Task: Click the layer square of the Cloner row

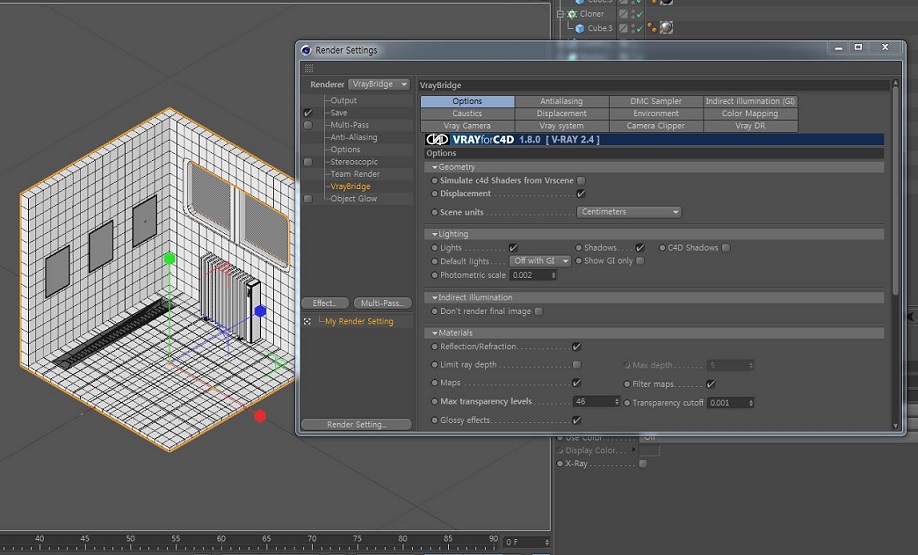Action: point(624,13)
